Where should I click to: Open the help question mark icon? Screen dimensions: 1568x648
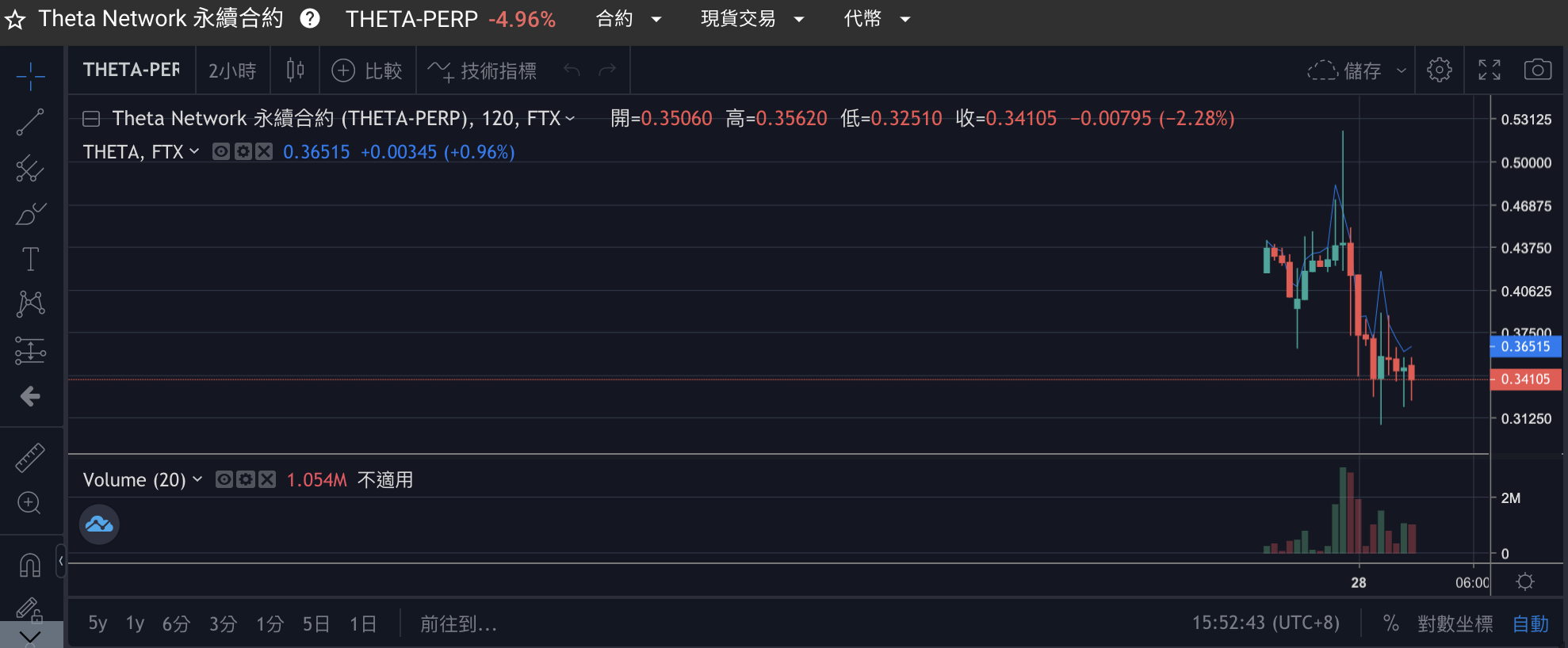click(x=310, y=18)
